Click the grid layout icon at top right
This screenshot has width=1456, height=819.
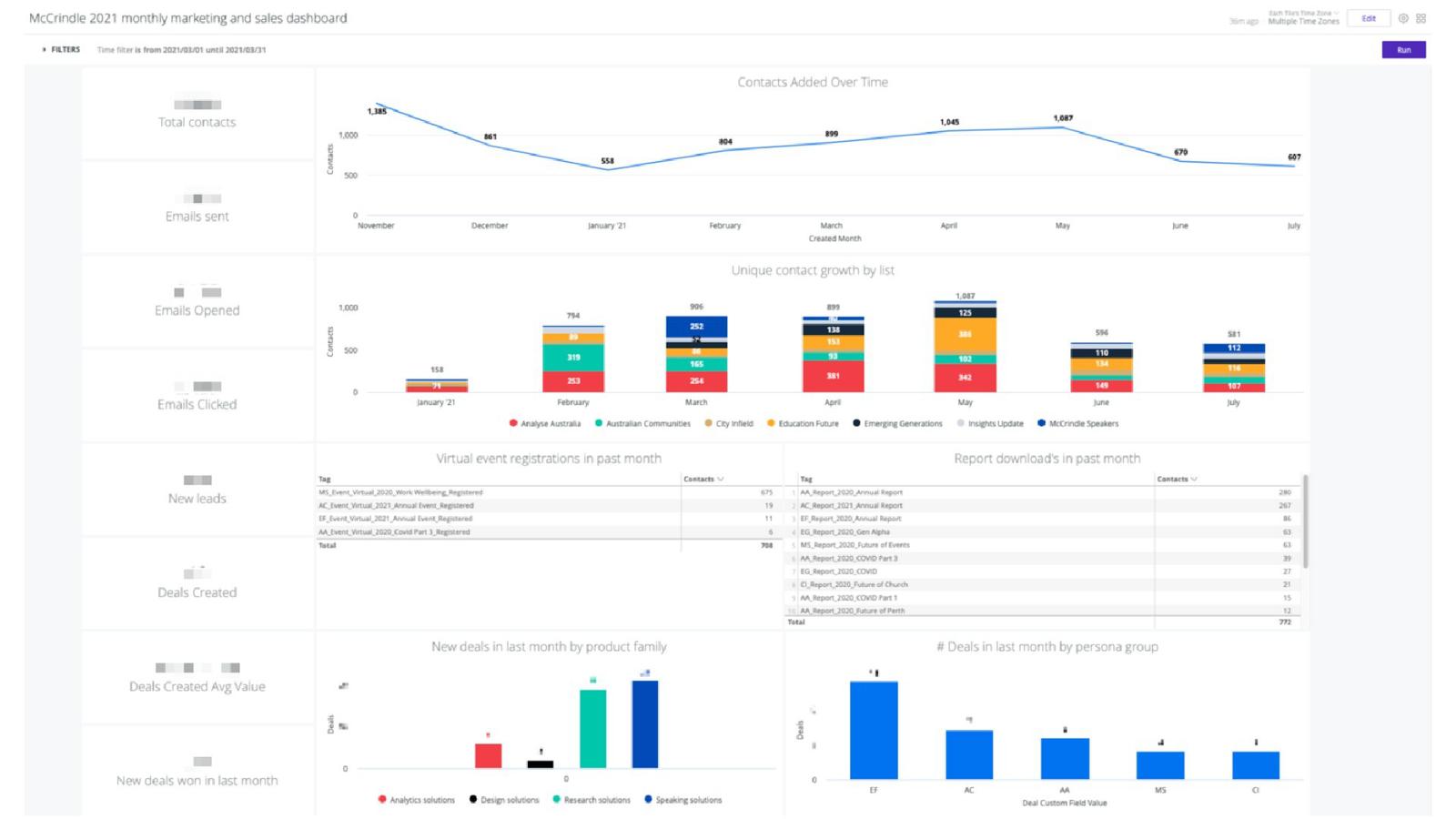(x=1421, y=18)
